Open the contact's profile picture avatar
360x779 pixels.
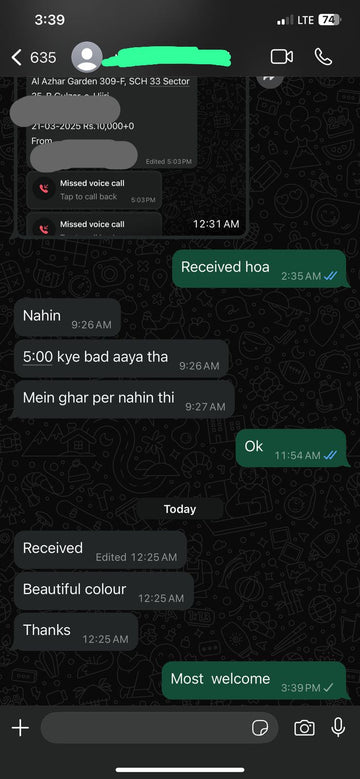[87, 57]
